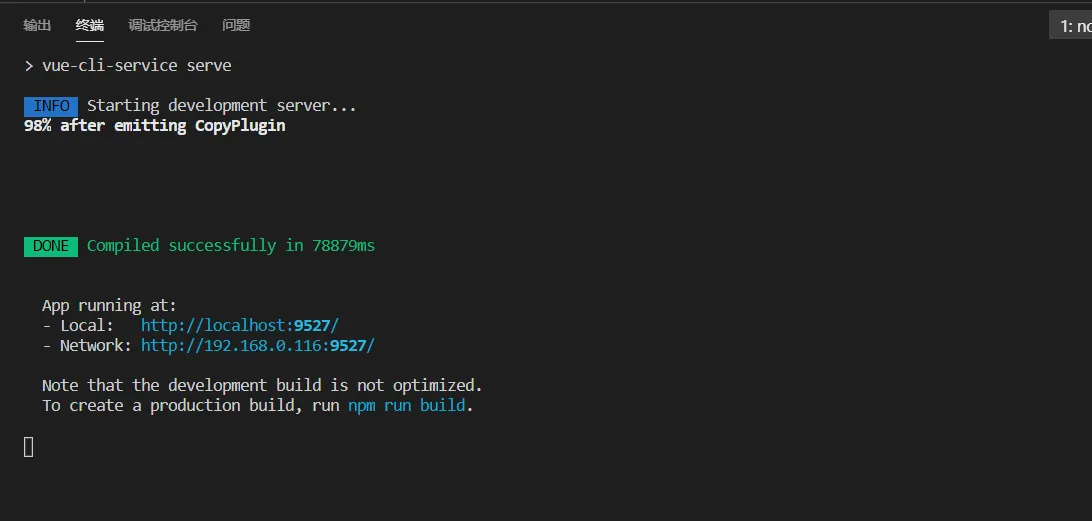
Task: Show the 问题 problems tab
Action: click(236, 25)
